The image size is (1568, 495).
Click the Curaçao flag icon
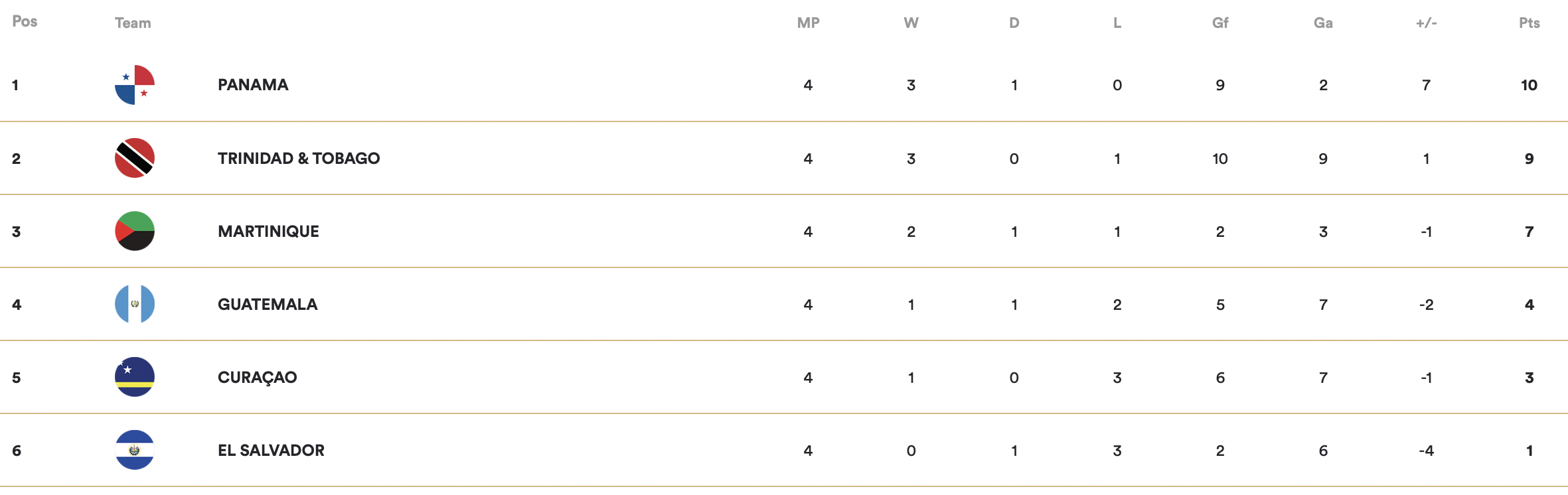tap(135, 377)
